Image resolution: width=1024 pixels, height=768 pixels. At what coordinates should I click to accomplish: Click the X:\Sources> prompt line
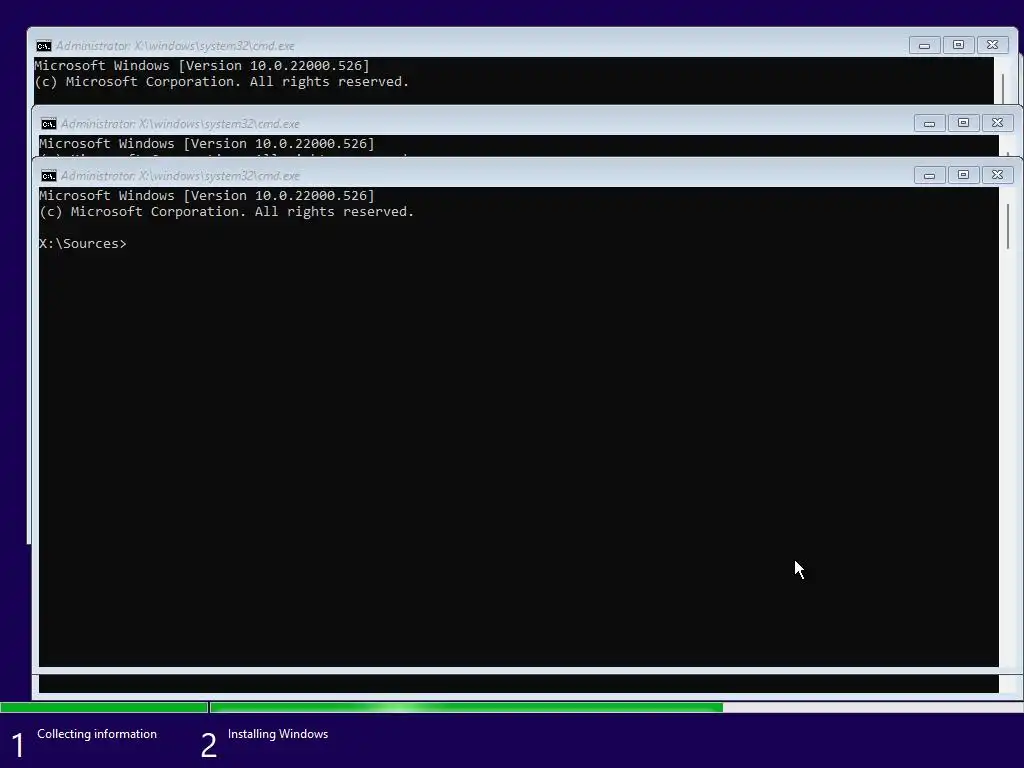83,244
